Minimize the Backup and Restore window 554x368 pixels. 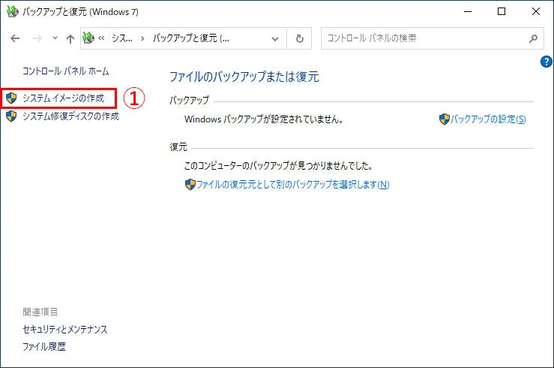tap(468, 12)
